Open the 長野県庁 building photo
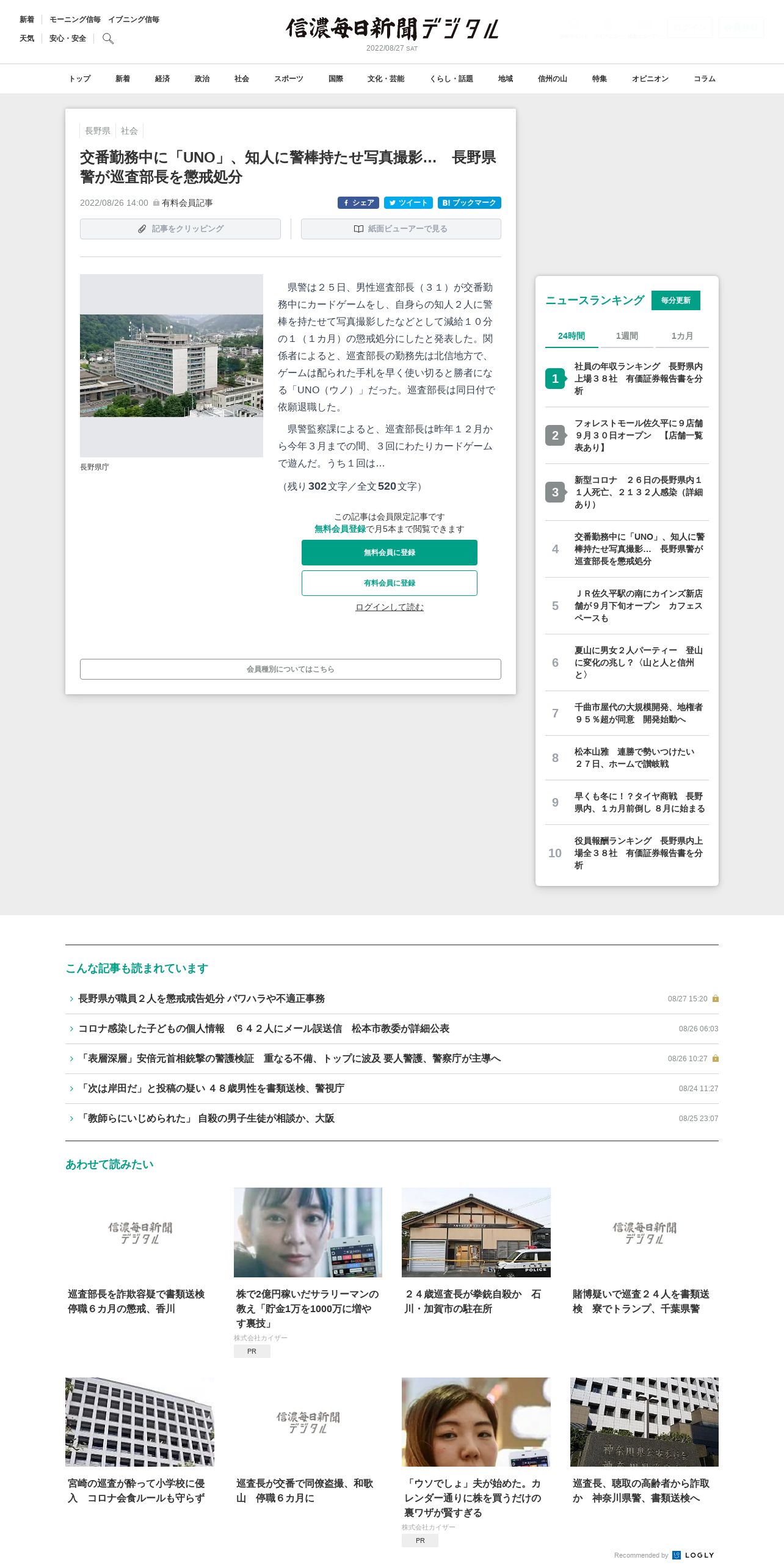 pyautogui.click(x=172, y=366)
